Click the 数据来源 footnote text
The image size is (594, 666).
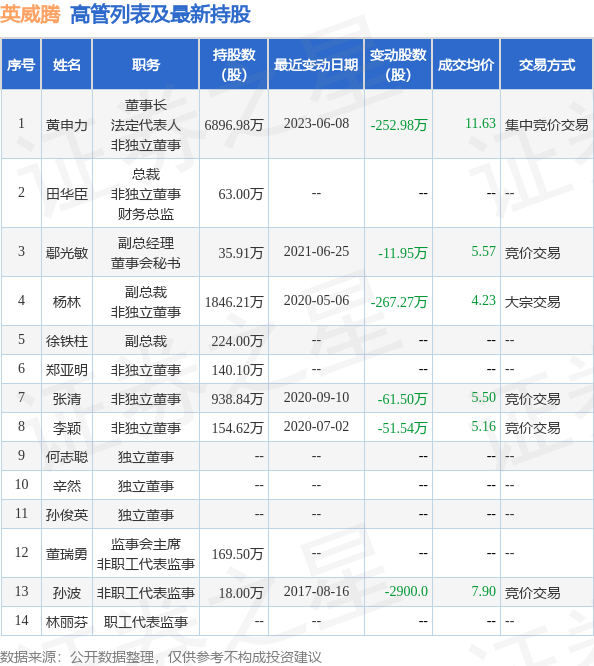[161, 657]
